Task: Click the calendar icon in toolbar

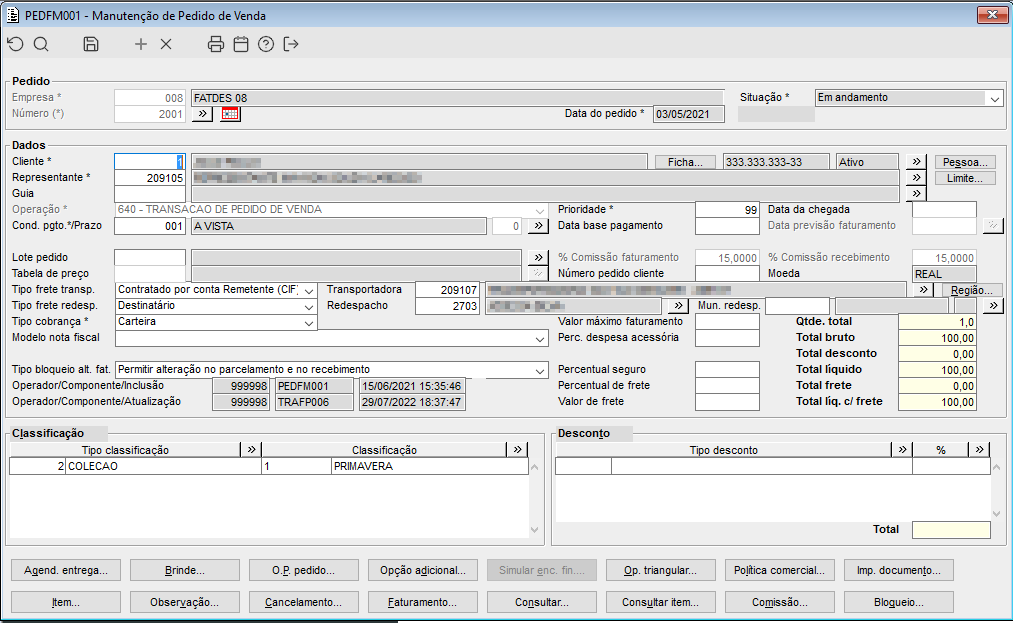Action: point(240,44)
